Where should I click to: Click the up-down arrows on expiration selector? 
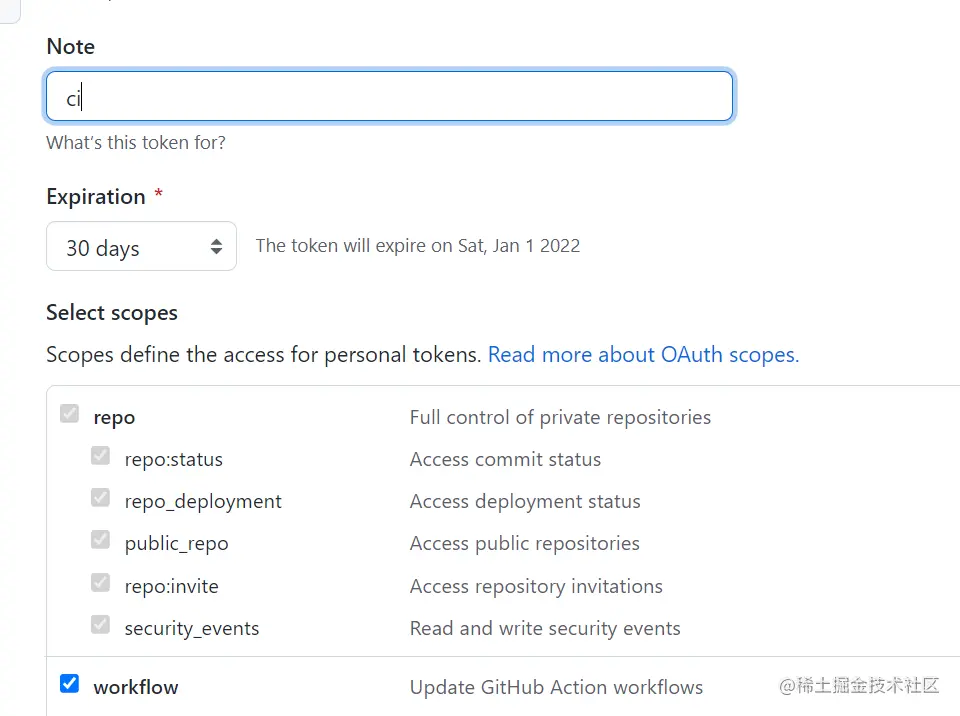216,247
